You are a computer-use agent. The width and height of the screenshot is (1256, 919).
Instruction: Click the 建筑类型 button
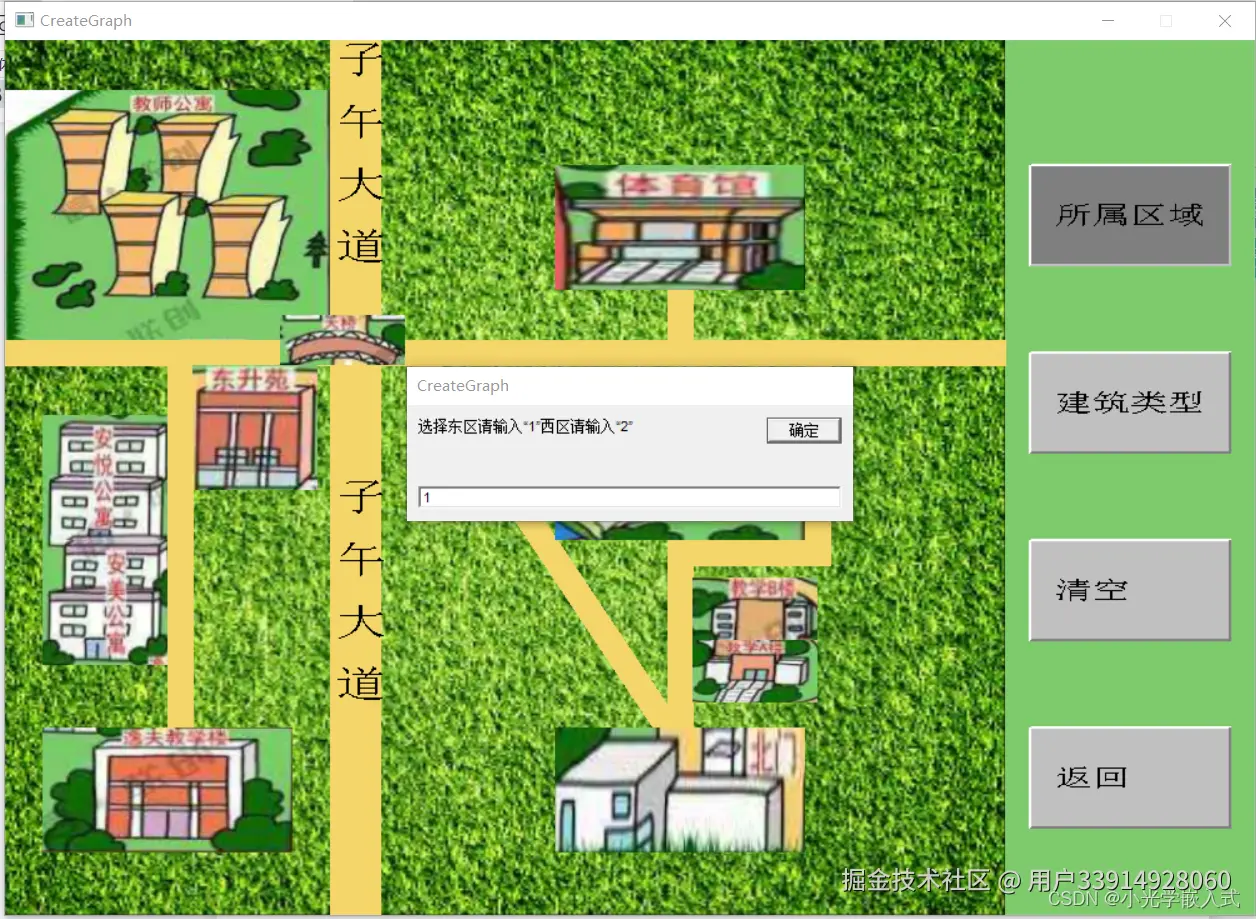[x=1128, y=403]
